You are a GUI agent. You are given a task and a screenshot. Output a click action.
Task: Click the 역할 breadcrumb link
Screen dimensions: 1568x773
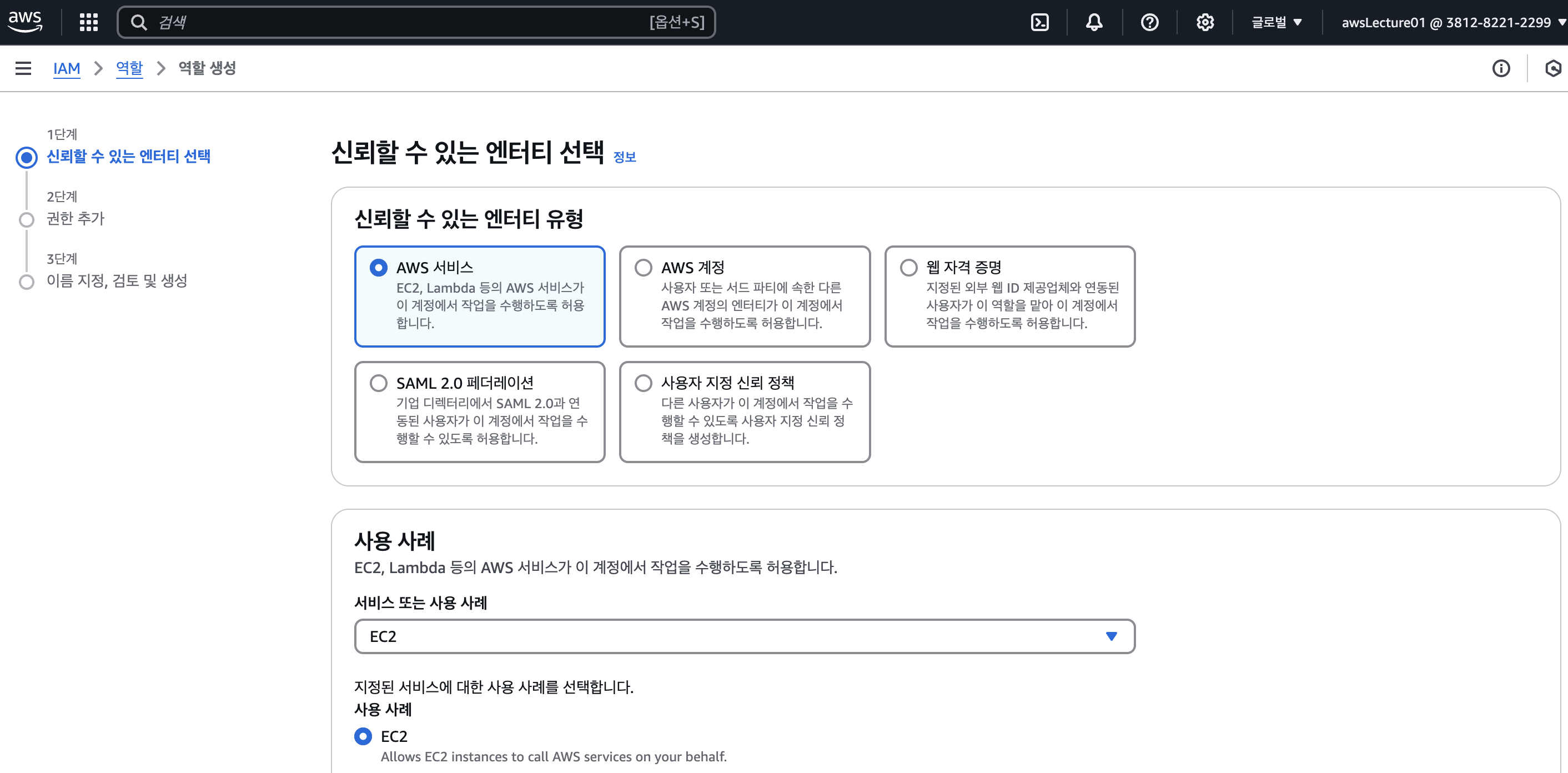pos(130,68)
